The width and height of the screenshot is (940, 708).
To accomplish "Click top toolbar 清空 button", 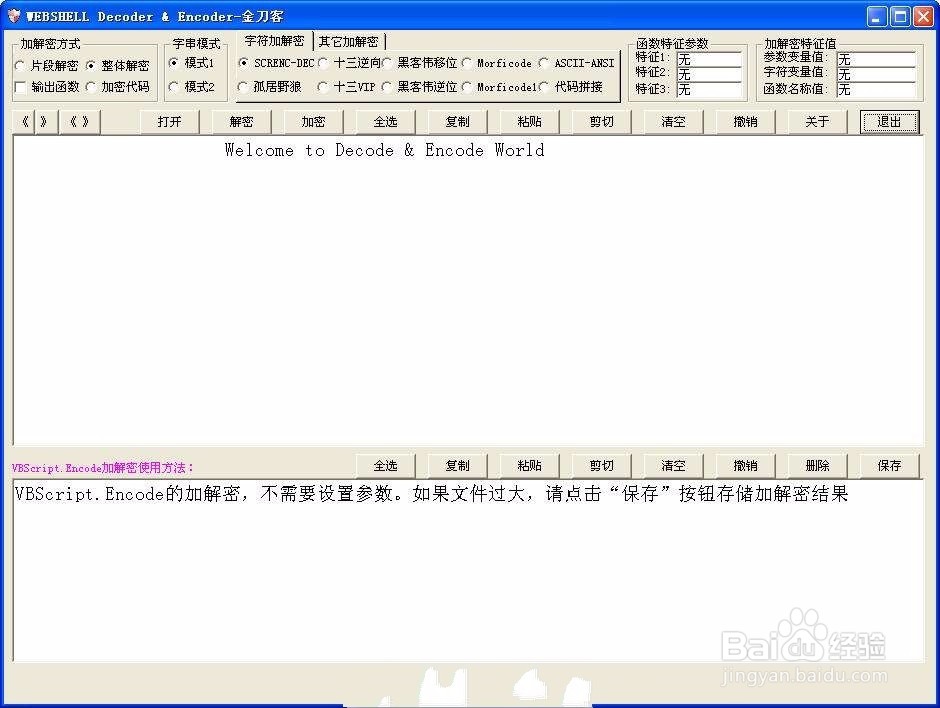I will coord(673,122).
